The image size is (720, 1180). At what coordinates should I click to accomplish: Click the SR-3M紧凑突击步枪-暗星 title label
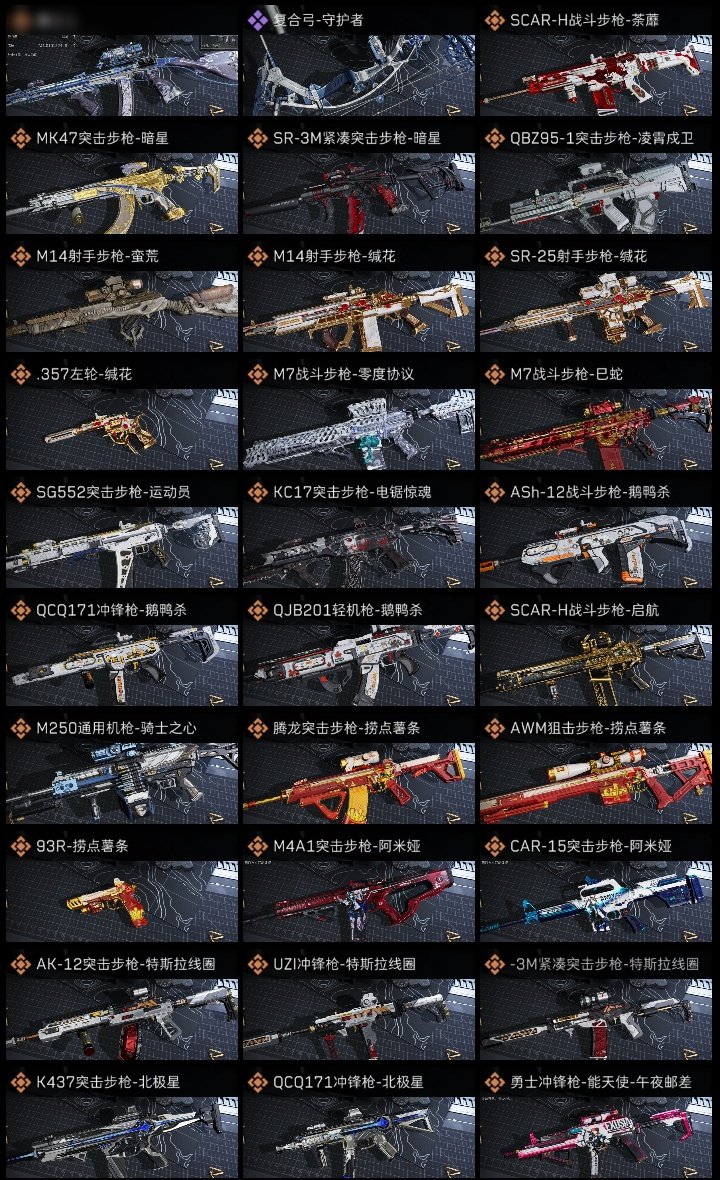(357, 138)
